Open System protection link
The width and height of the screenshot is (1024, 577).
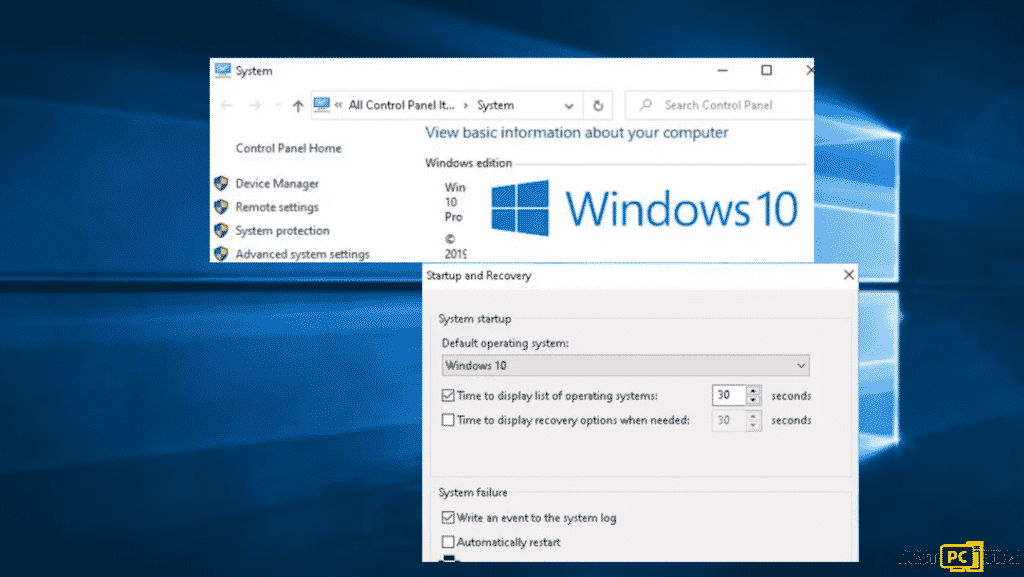(x=282, y=230)
